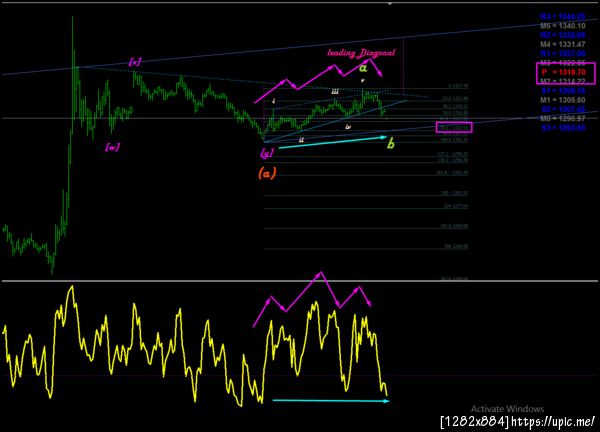Click the M5 = 1340.10 pivot label
Viewport: 600px width, 432px height.
point(562,26)
